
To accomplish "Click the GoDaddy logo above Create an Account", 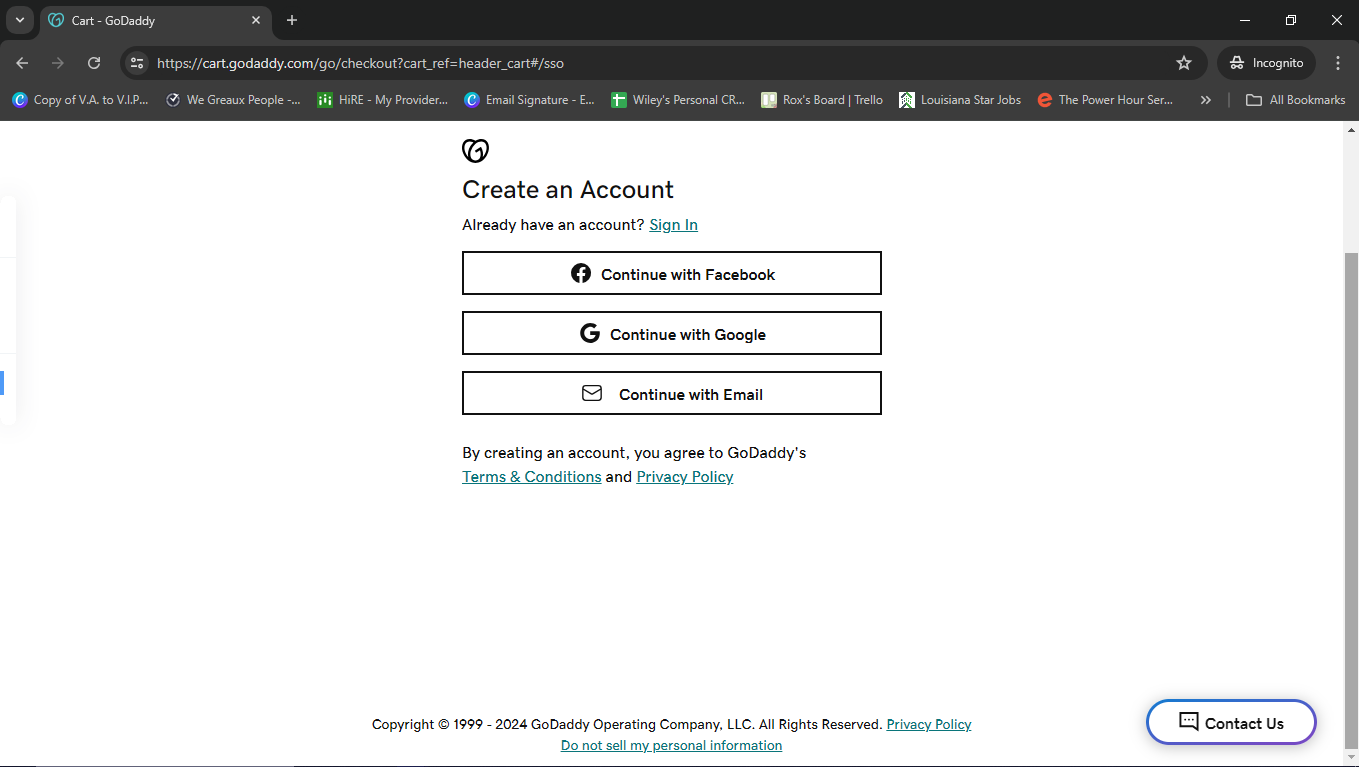I will pos(475,150).
